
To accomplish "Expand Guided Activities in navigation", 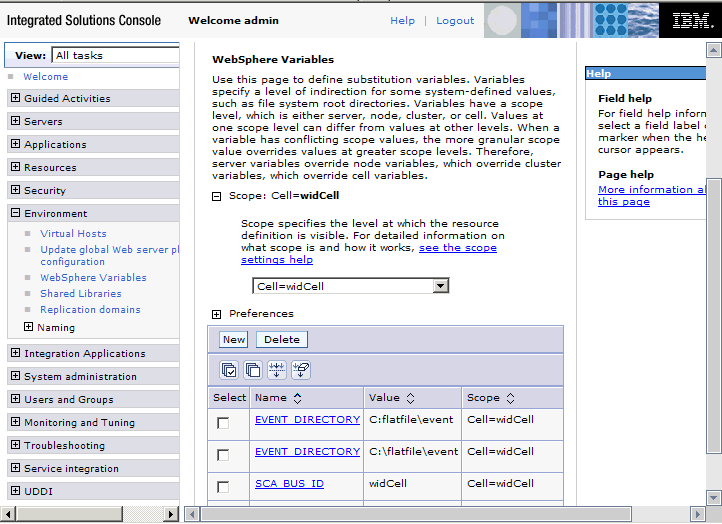I will coord(16,98).
